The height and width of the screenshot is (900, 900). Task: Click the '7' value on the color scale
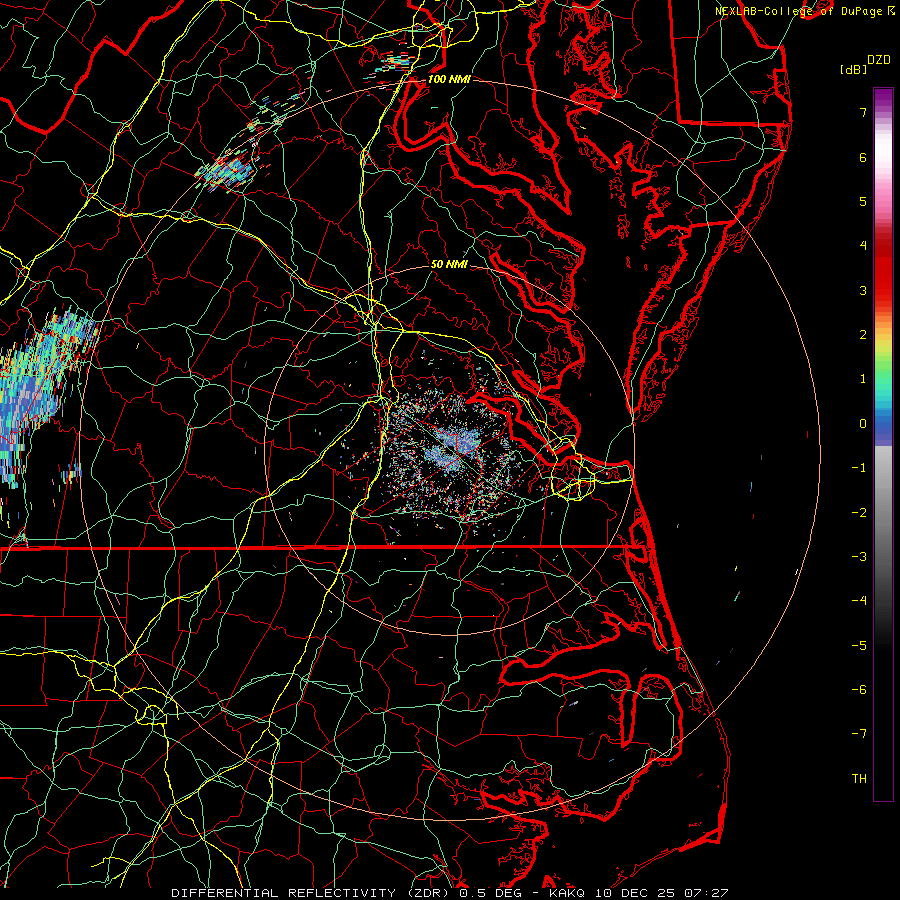click(863, 112)
